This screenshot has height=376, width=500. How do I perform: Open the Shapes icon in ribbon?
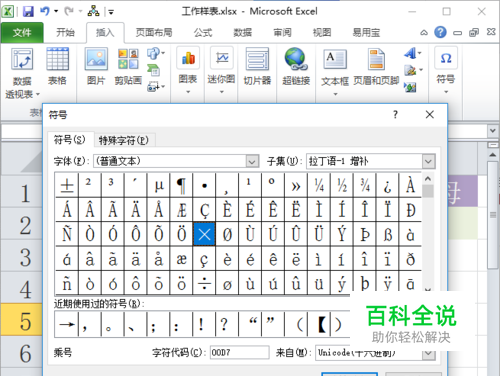click(153, 53)
